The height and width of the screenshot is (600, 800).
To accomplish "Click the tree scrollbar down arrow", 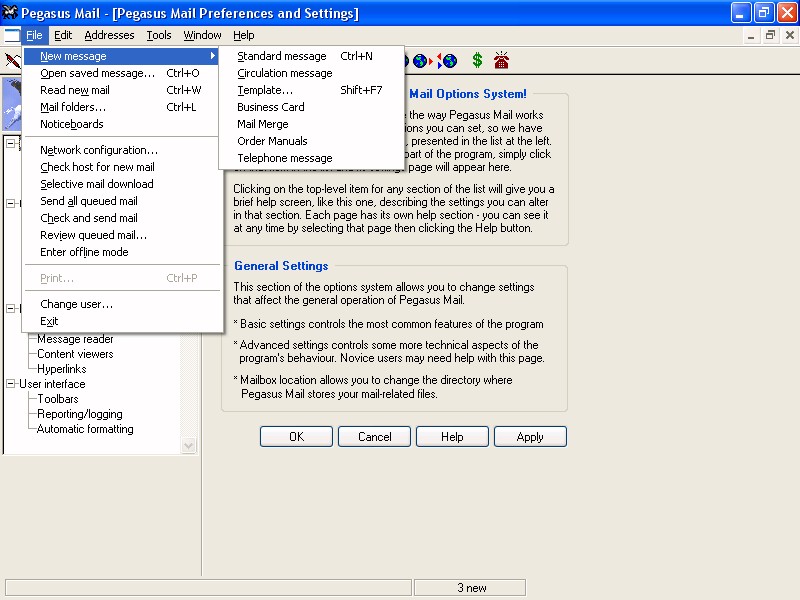I will tap(188, 445).
